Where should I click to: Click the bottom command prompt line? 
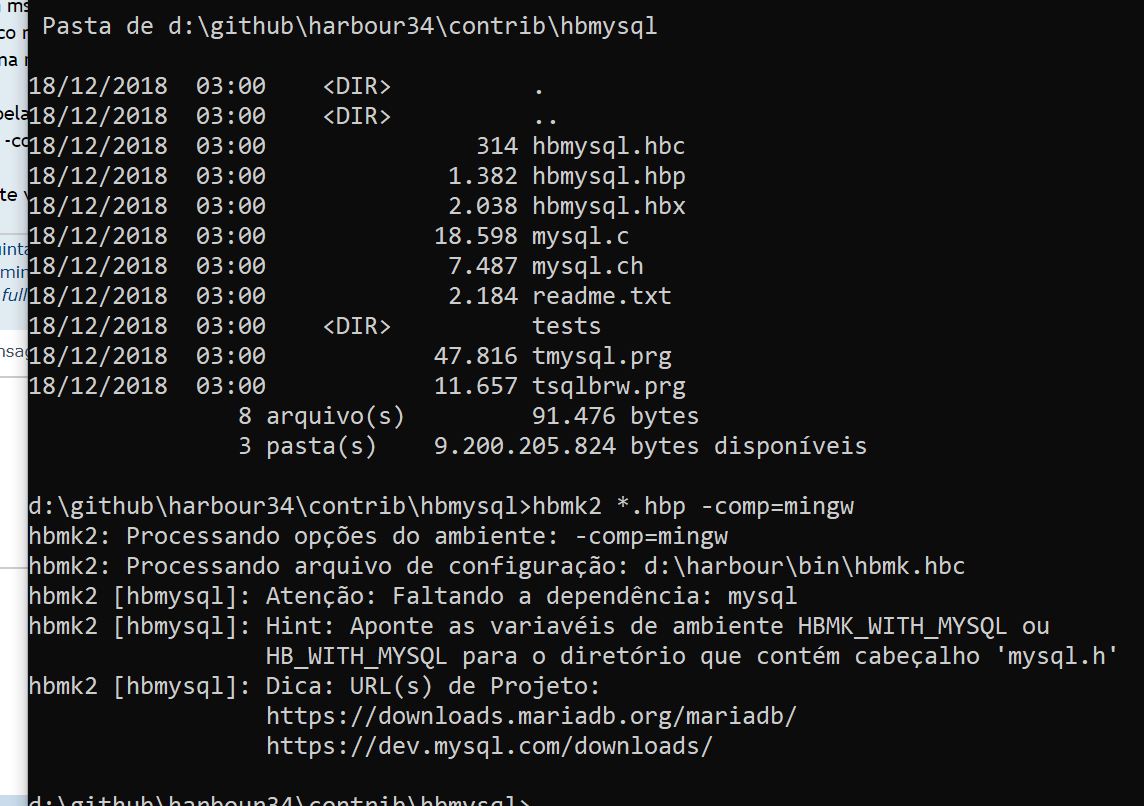click(280, 800)
